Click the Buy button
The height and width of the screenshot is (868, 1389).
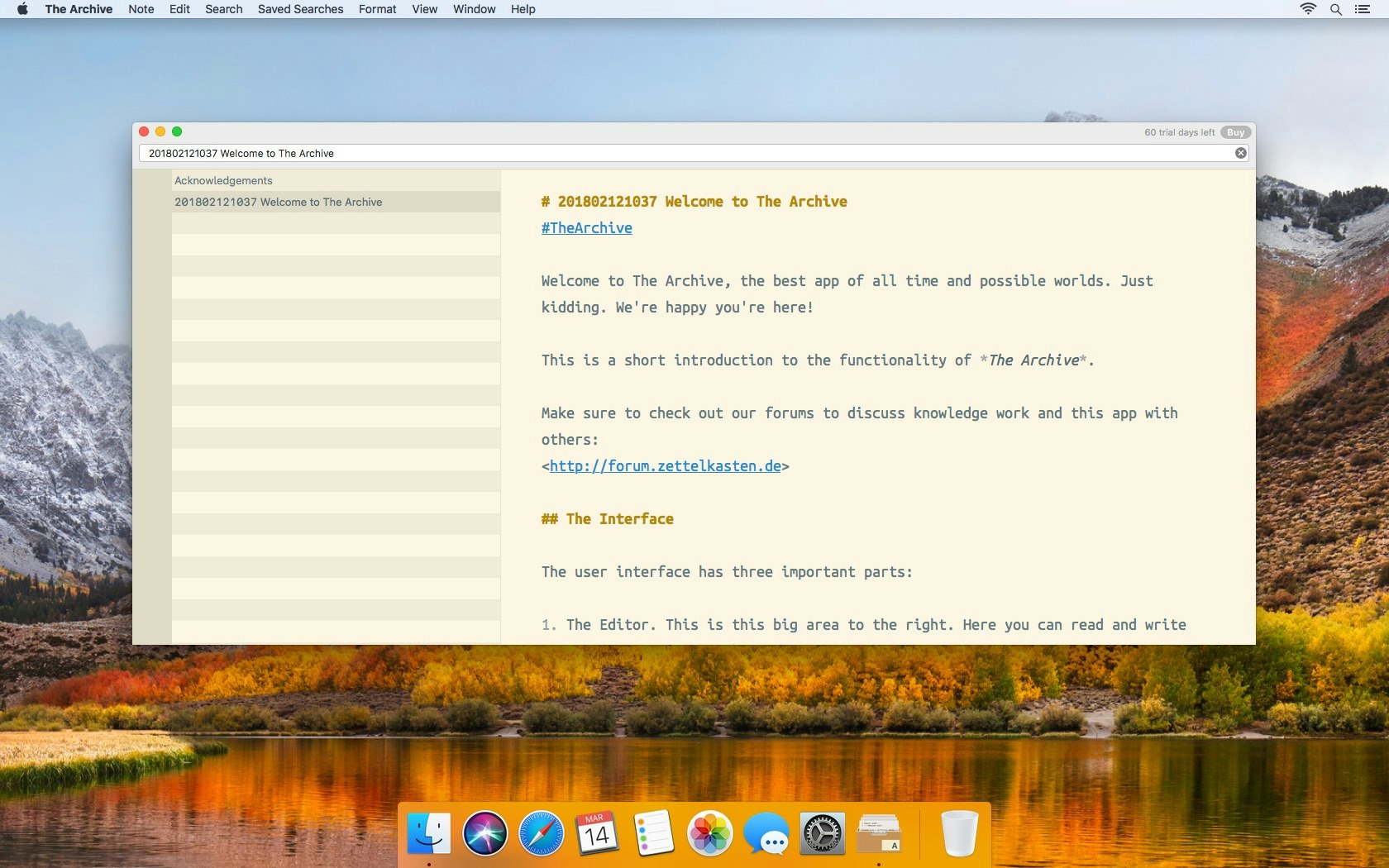tap(1235, 132)
